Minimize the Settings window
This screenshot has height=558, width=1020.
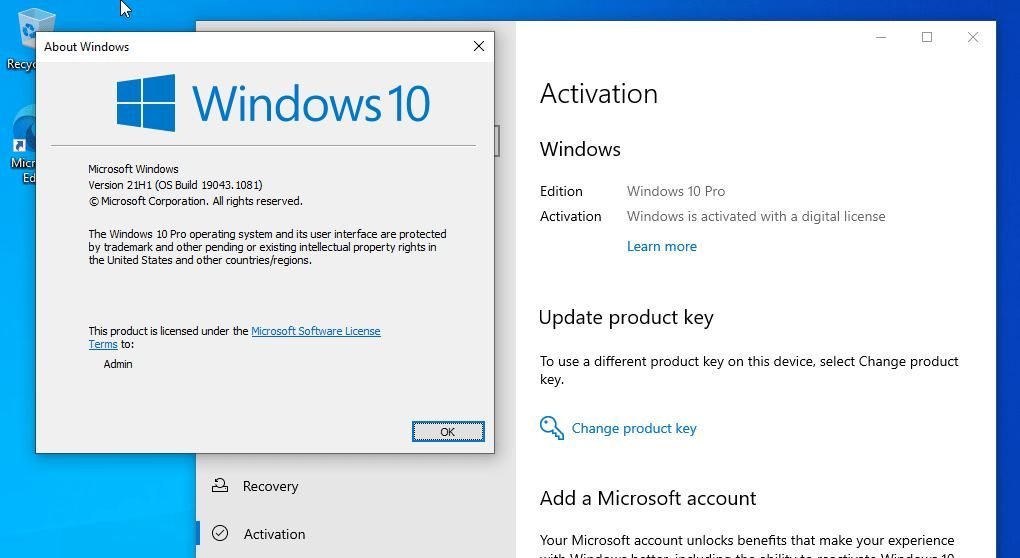(x=881, y=37)
